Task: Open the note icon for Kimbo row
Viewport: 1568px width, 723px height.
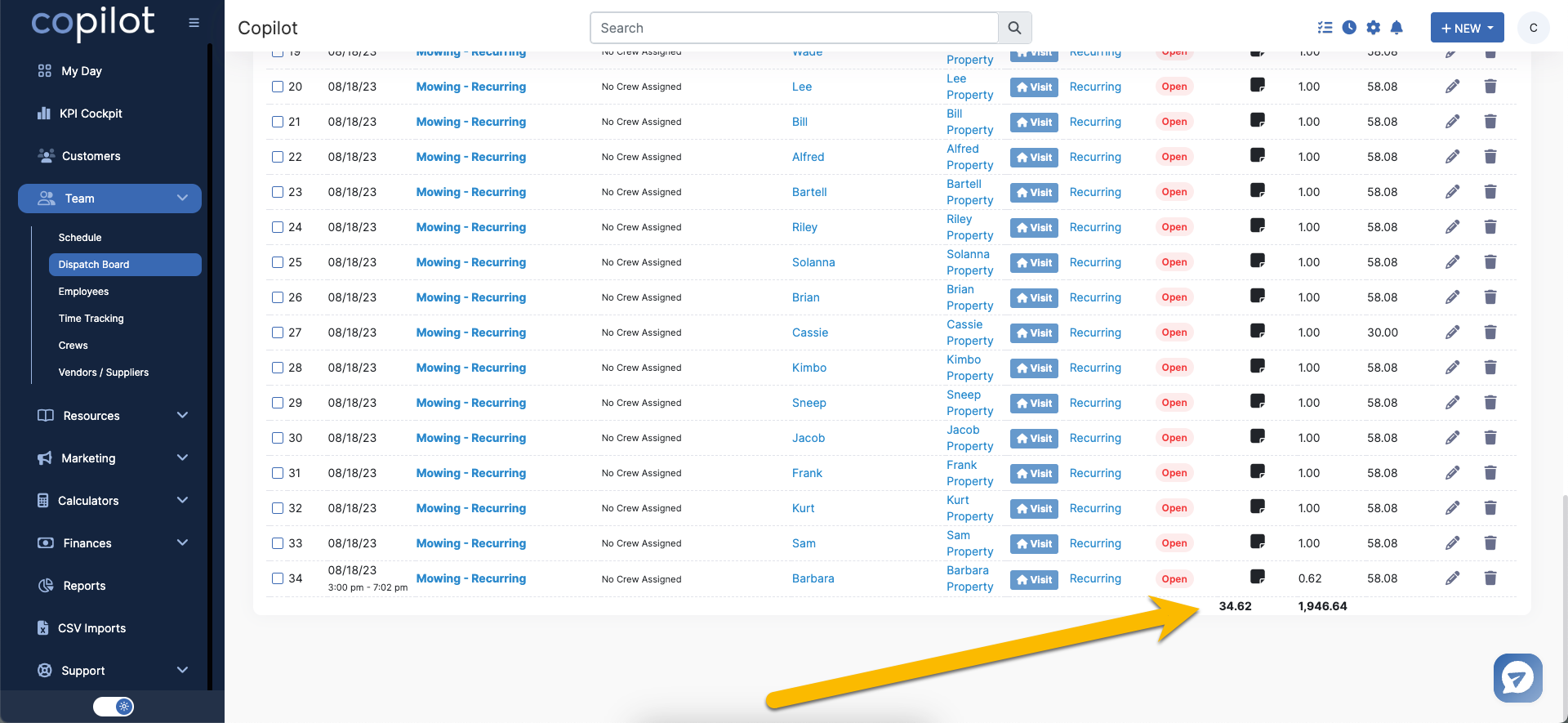Action: click(1258, 366)
